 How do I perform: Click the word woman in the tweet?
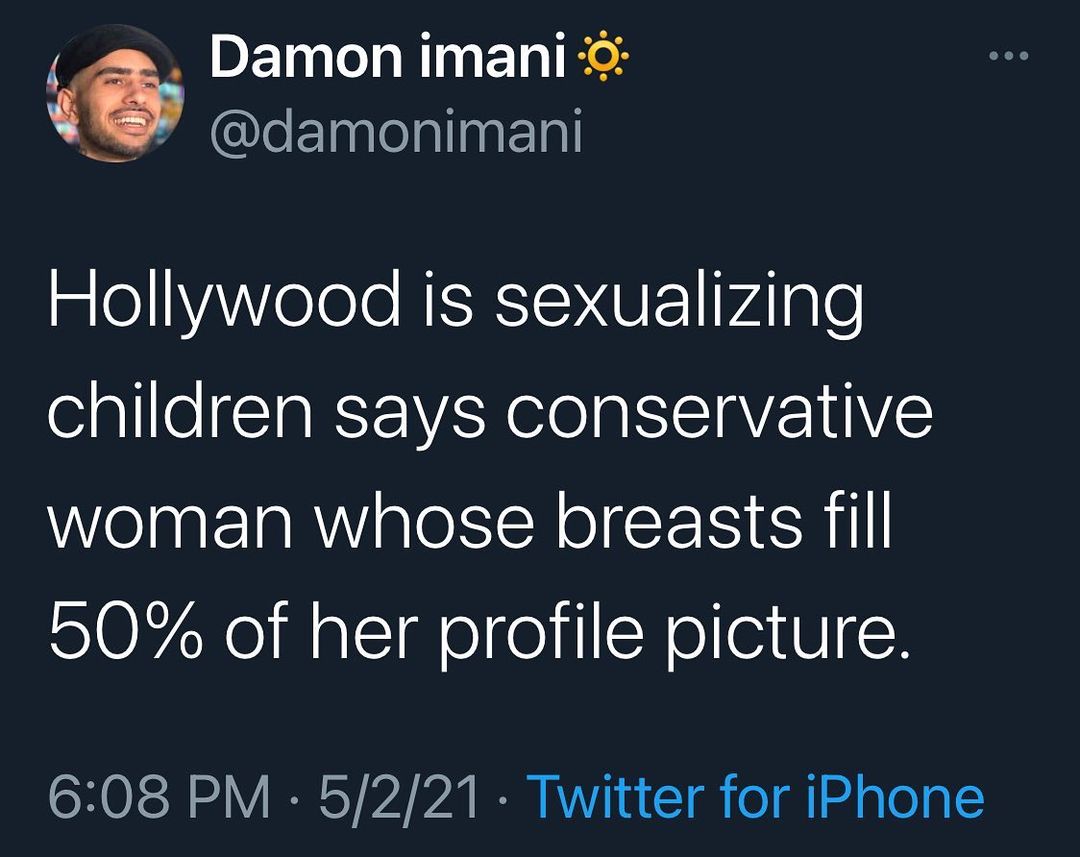(172, 524)
